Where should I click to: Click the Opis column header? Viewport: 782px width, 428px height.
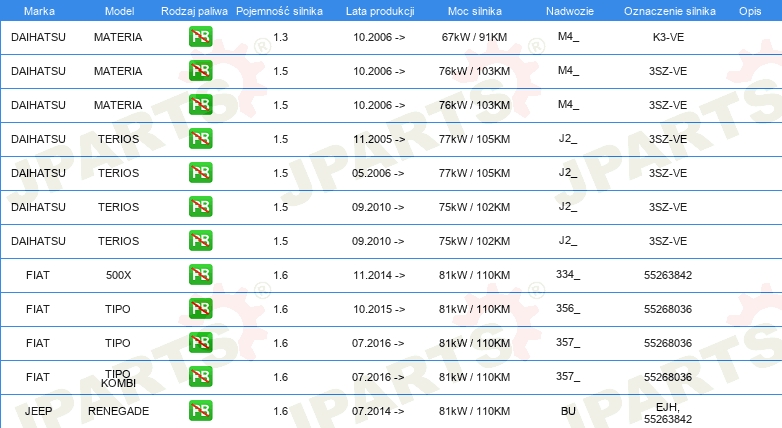(750, 11)
